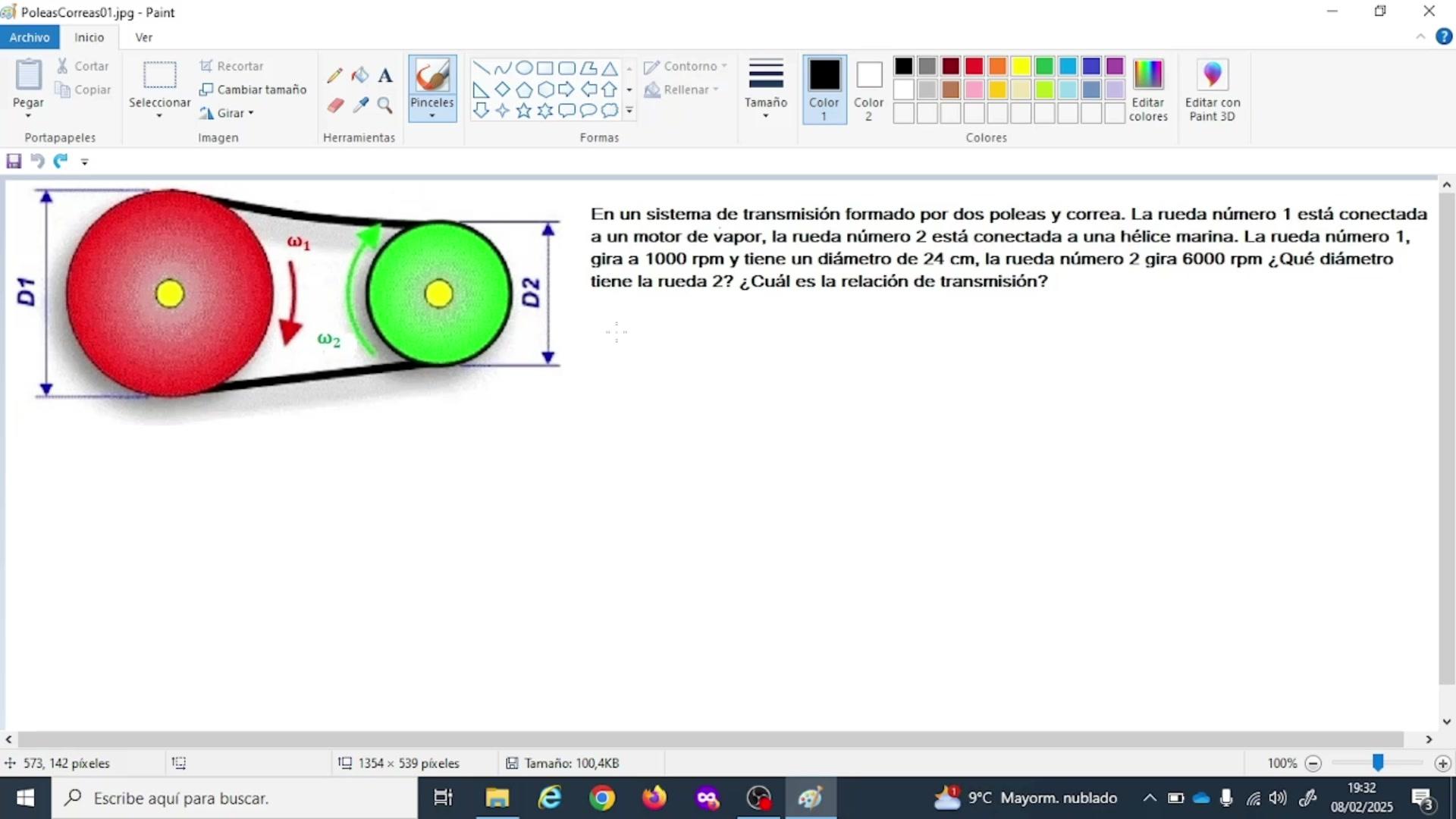The height and width of the screenshot is (819, 1456).
Task: Toggle Color 2 as active color
Action: (x=868, y=89)
